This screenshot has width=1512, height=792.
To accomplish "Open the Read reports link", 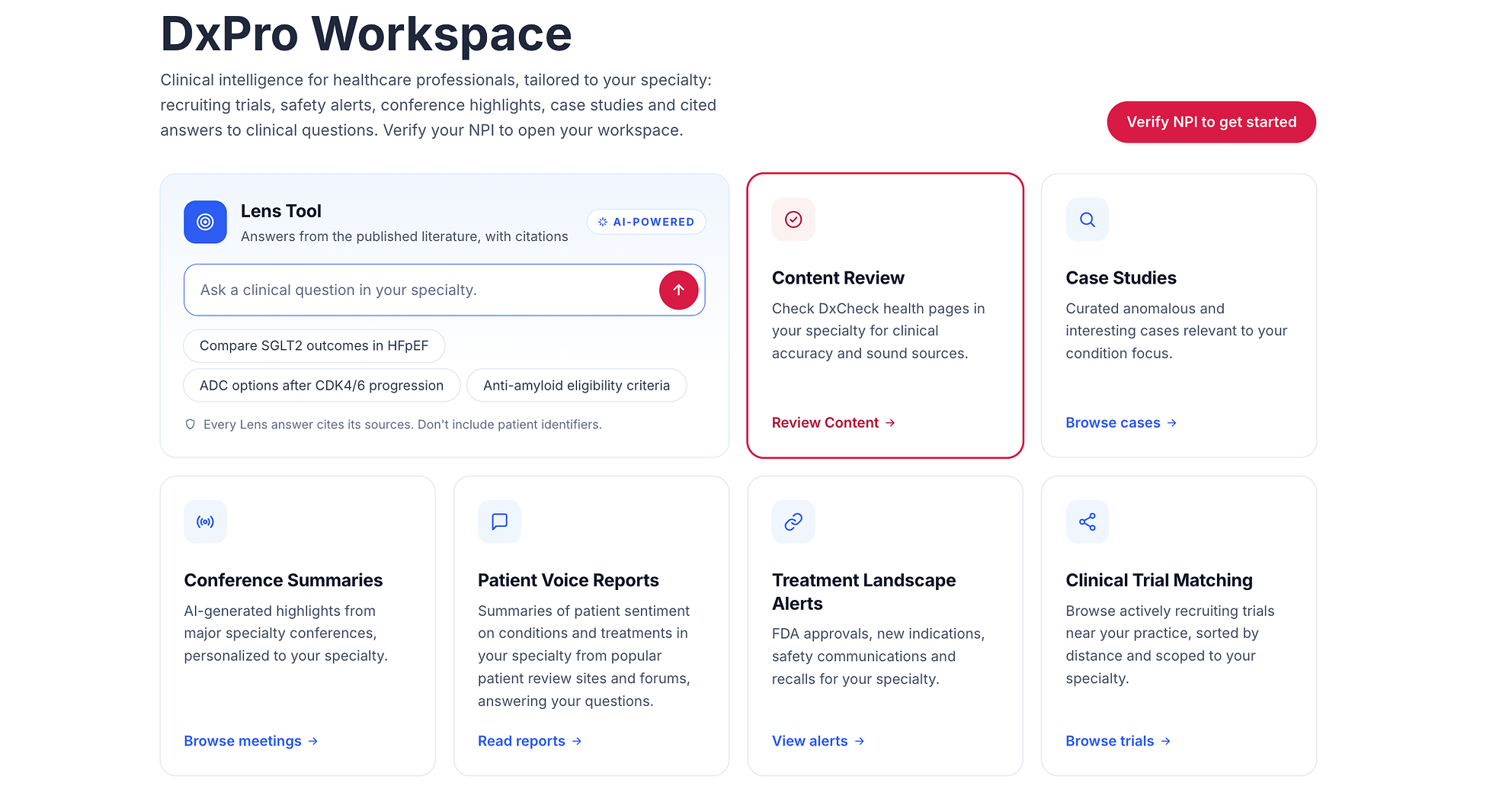I will (530, 741).
